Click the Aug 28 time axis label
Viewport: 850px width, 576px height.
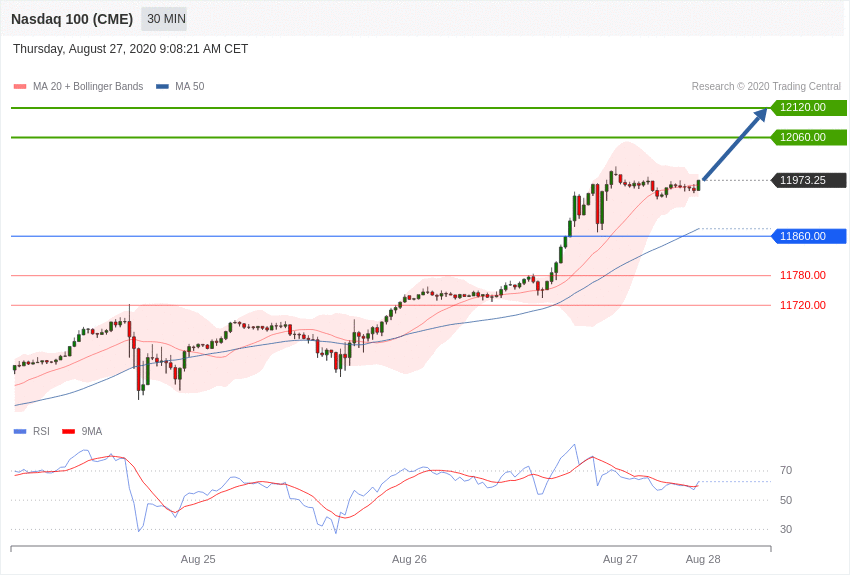pyautogui.click(x=703, y=560)
